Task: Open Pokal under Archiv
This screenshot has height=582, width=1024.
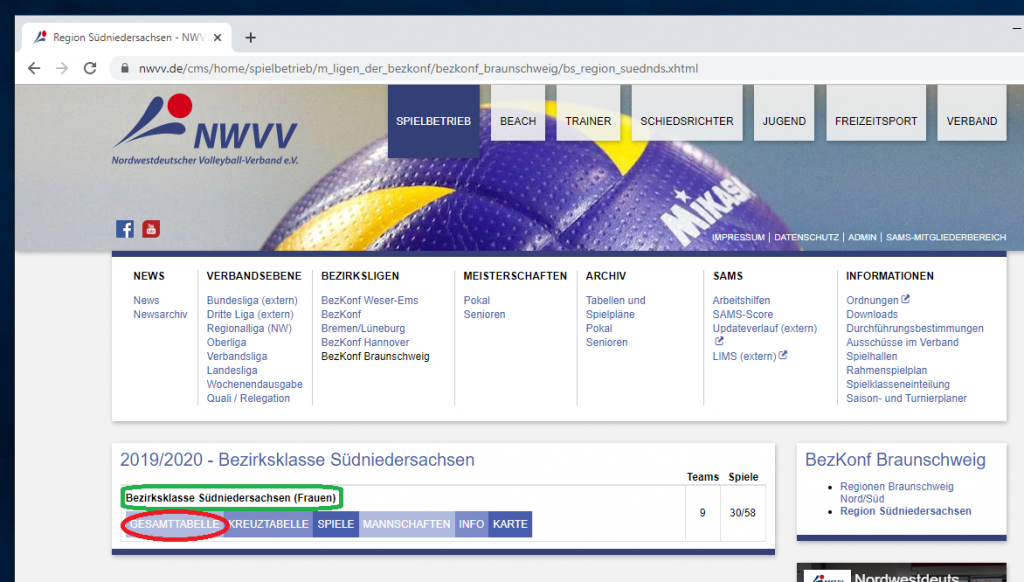Action: 599,329
